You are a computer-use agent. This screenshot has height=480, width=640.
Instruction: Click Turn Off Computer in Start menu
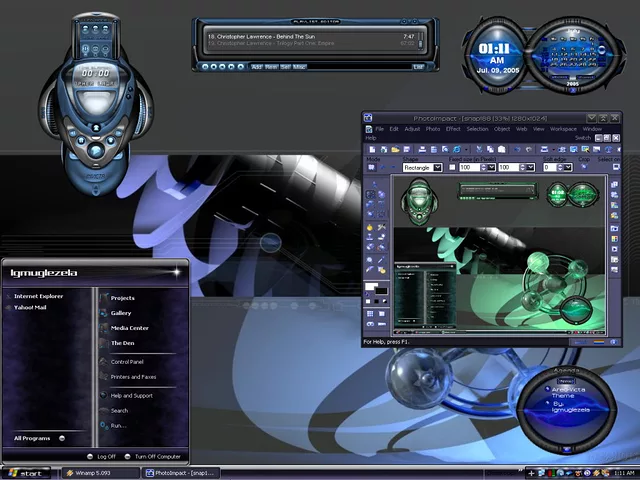point(153,456)
